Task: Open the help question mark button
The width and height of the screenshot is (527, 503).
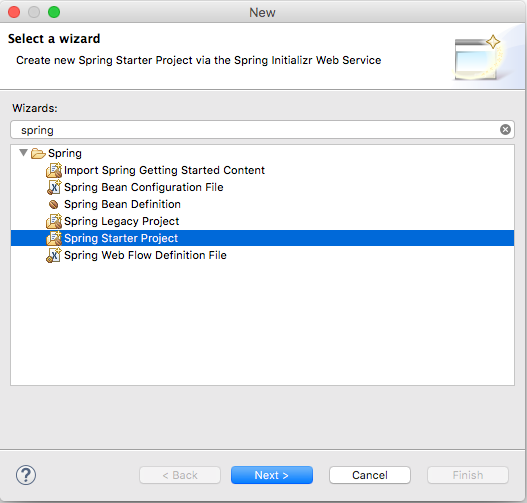Action: [26, 475]
